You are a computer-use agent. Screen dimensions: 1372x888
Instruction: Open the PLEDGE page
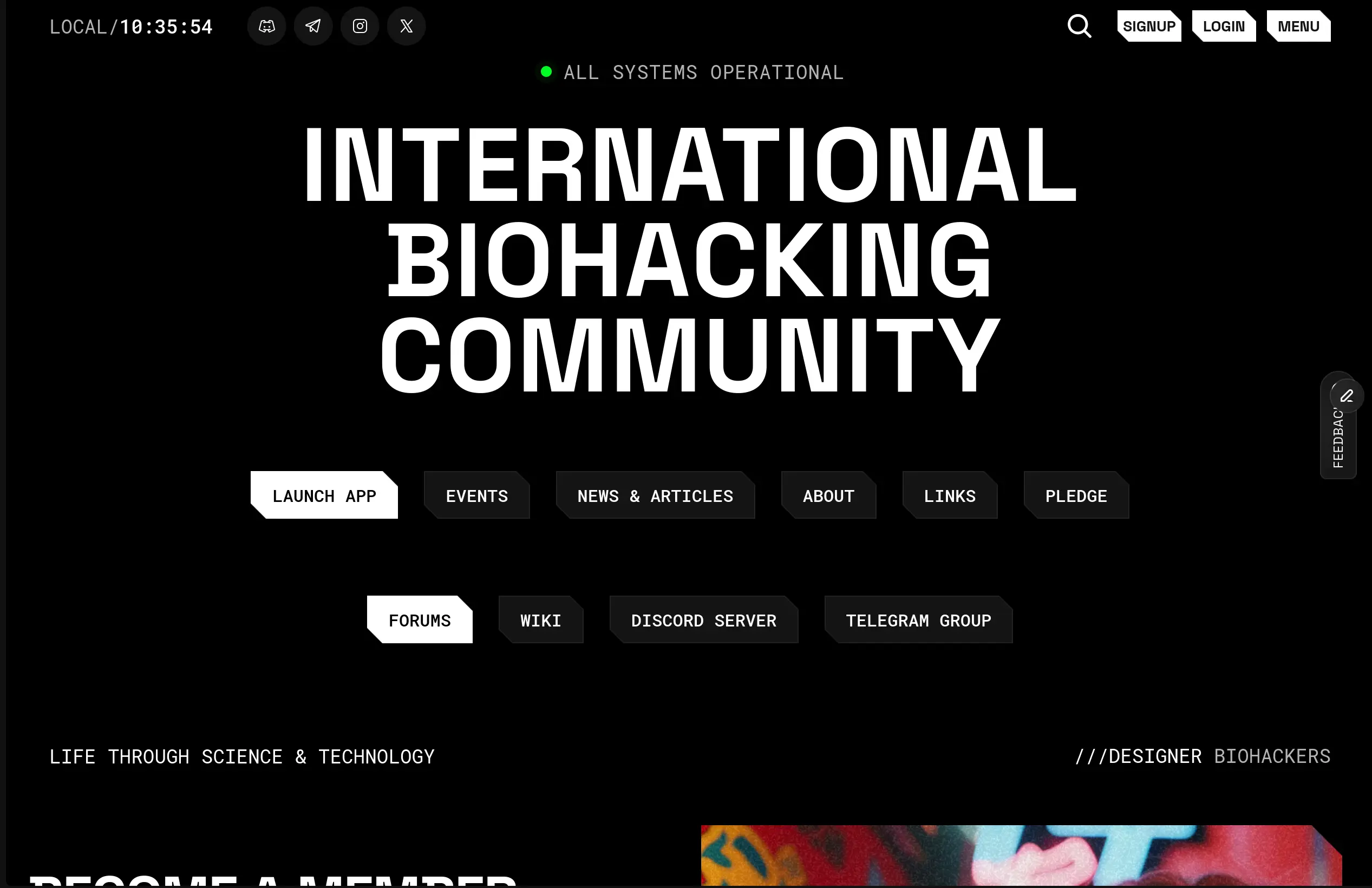click(1076, 495)
